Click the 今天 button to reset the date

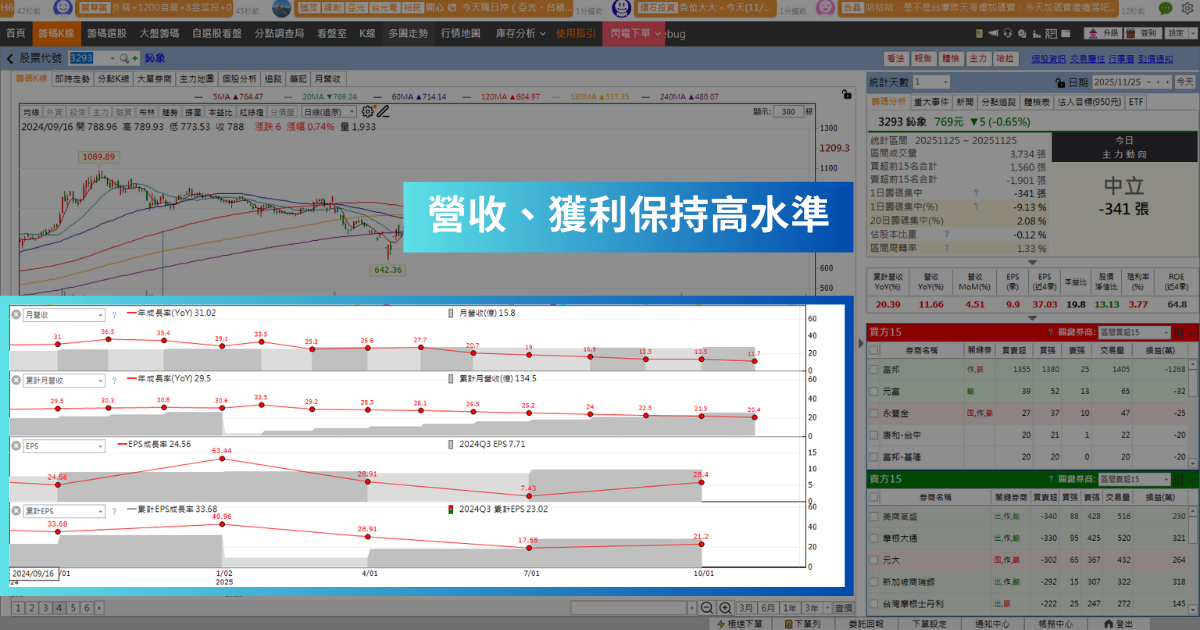click(1183, 82)
